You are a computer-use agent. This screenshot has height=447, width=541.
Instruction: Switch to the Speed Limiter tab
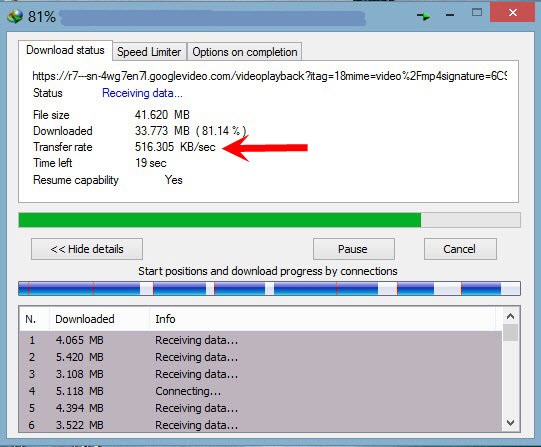pos(149,52)
